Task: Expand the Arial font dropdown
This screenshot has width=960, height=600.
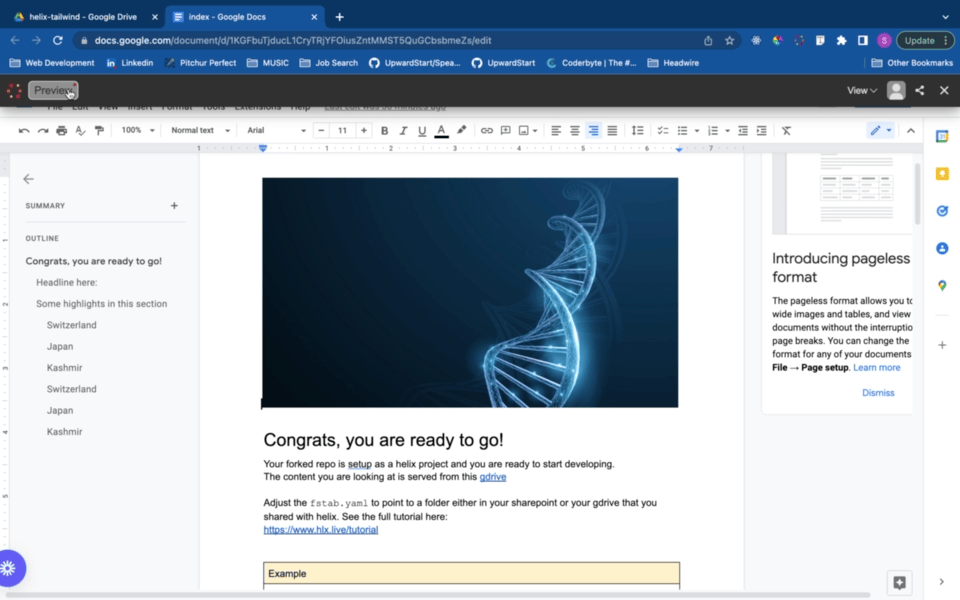Action: click(276, 131)
